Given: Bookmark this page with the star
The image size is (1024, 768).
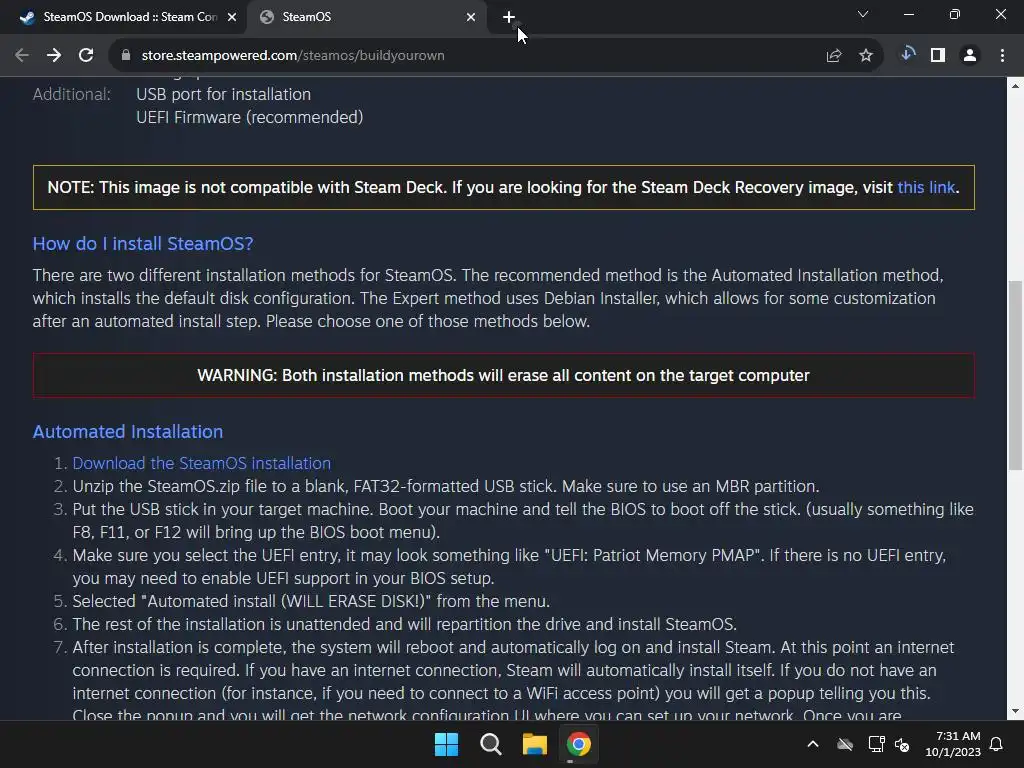Looking at the screenshot, I should [x=866, y=56].
